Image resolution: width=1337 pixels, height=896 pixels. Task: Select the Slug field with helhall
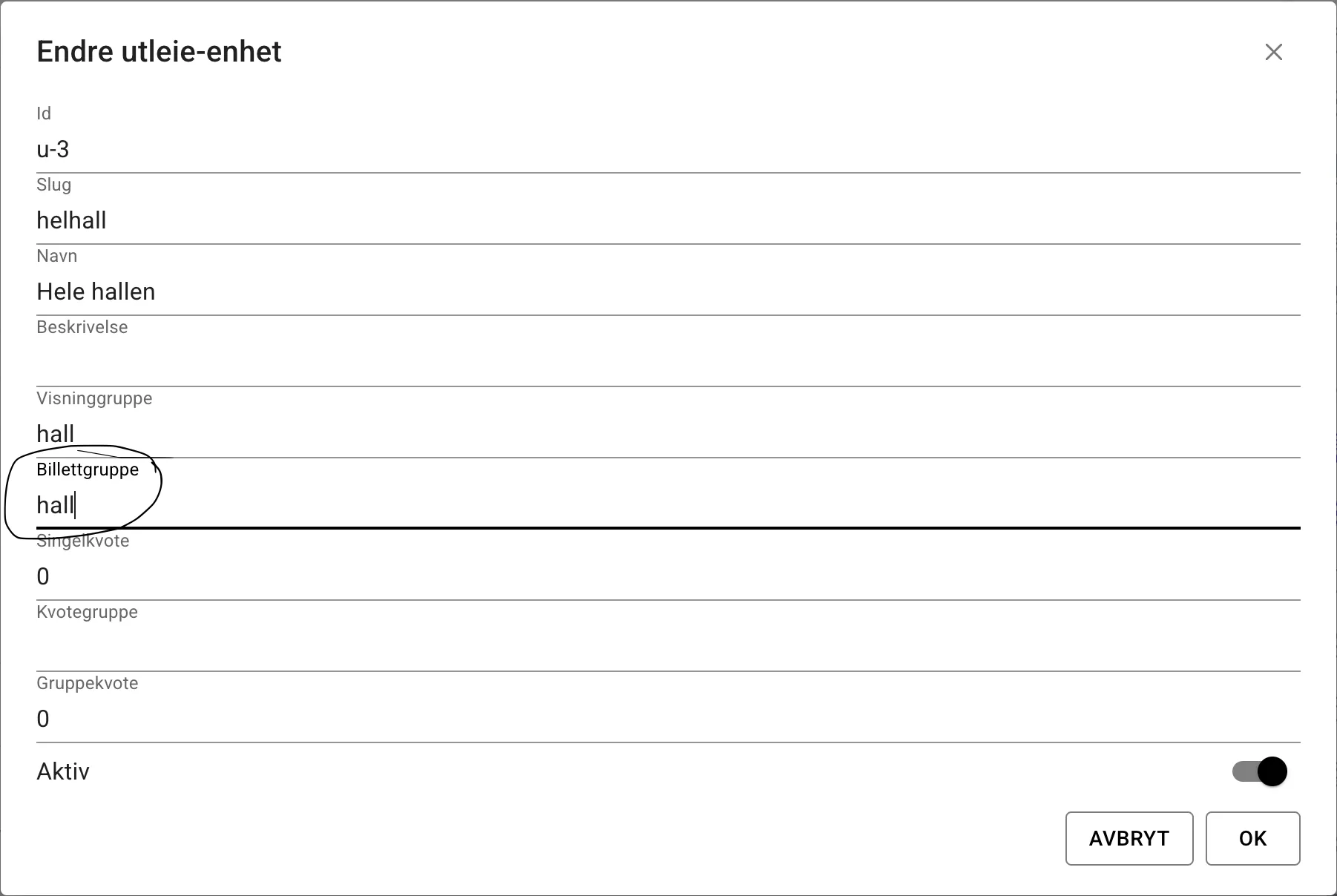(x=297, y=220)
